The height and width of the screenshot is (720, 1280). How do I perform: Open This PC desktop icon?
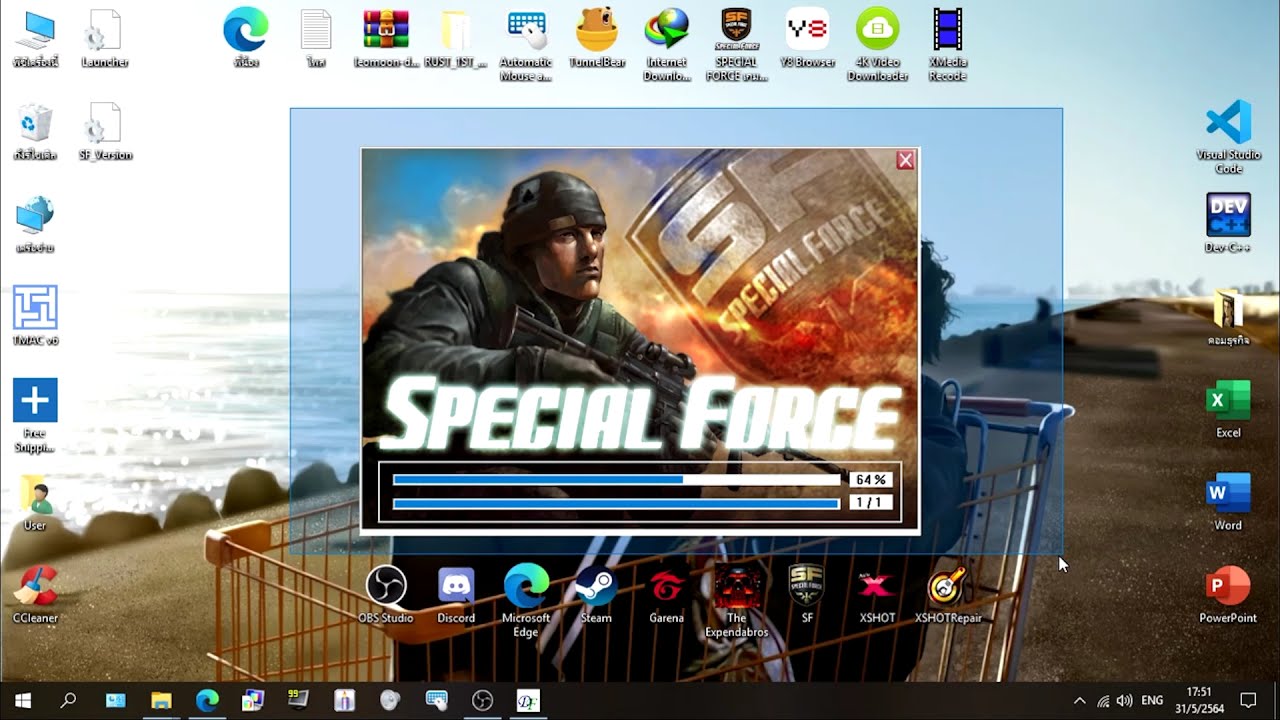(x=35, y=40)
